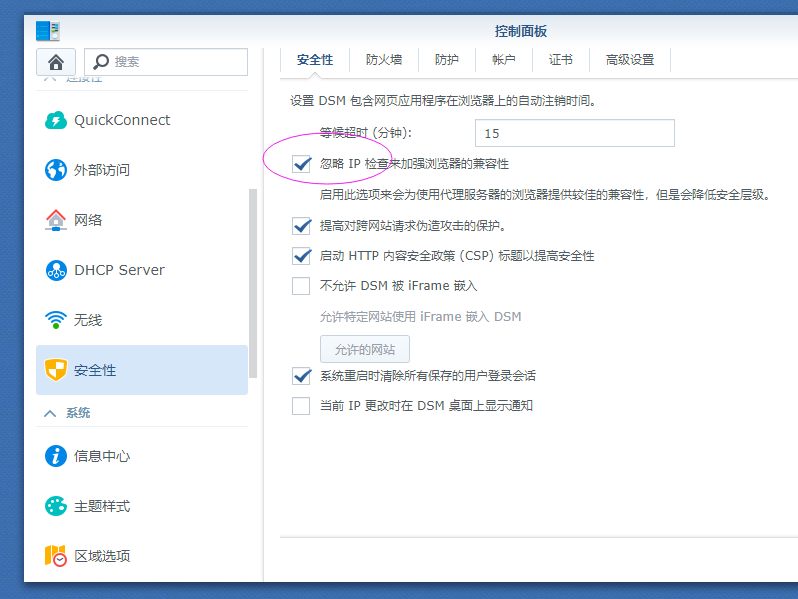Screen dimensions: 798x599
Task: Click the magnifier search icon
Action: coord(100,62)
